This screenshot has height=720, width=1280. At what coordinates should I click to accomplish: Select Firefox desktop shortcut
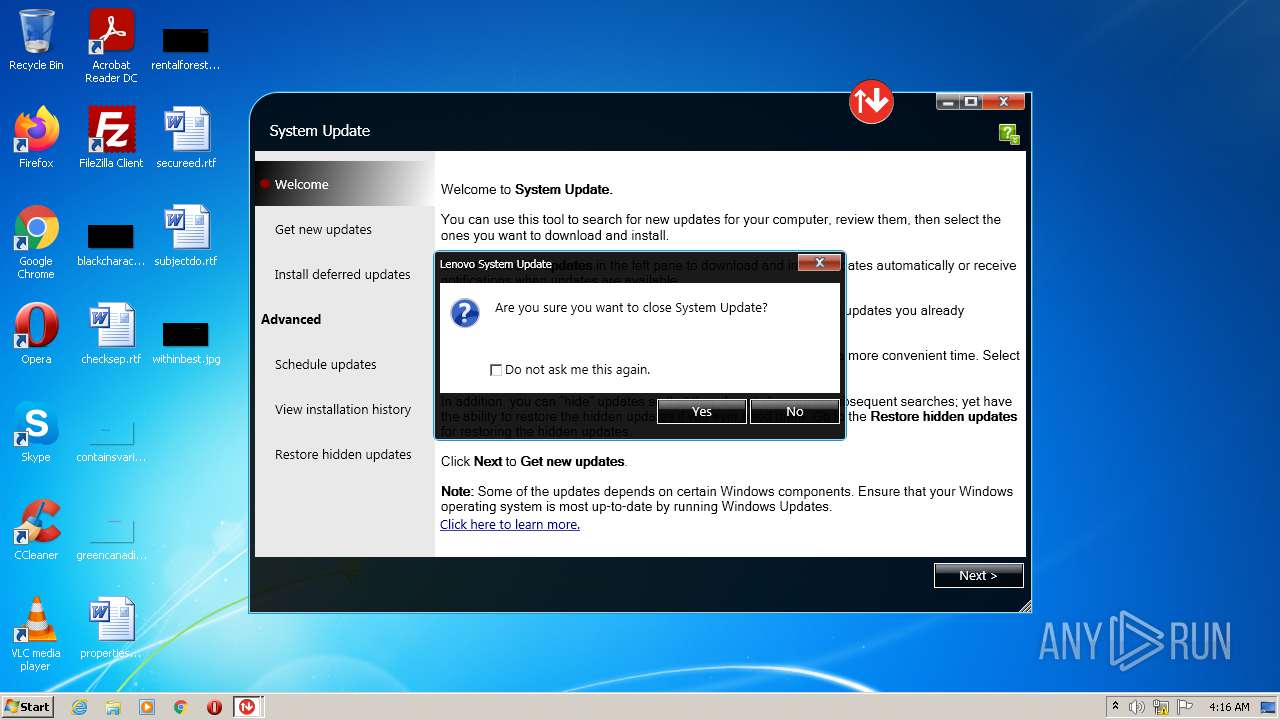[x=36, y=138]
